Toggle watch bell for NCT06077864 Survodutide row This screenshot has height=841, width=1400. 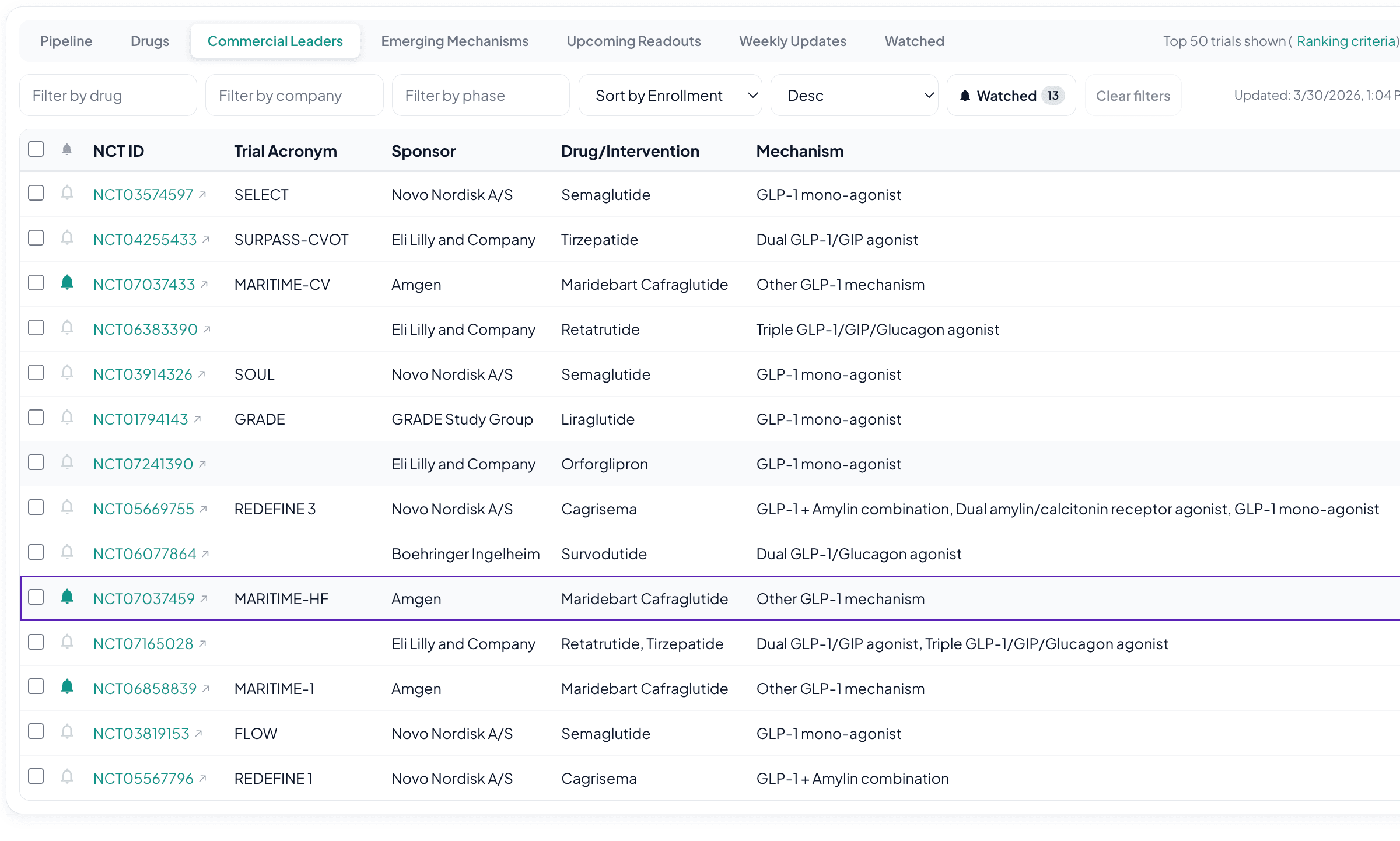(x=67, y=552)
